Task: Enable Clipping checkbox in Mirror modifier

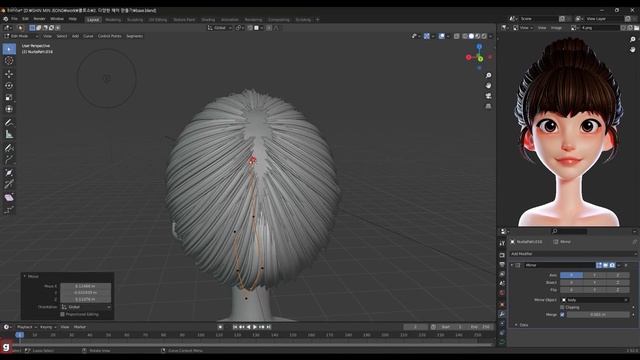Action: pos(562,307)
